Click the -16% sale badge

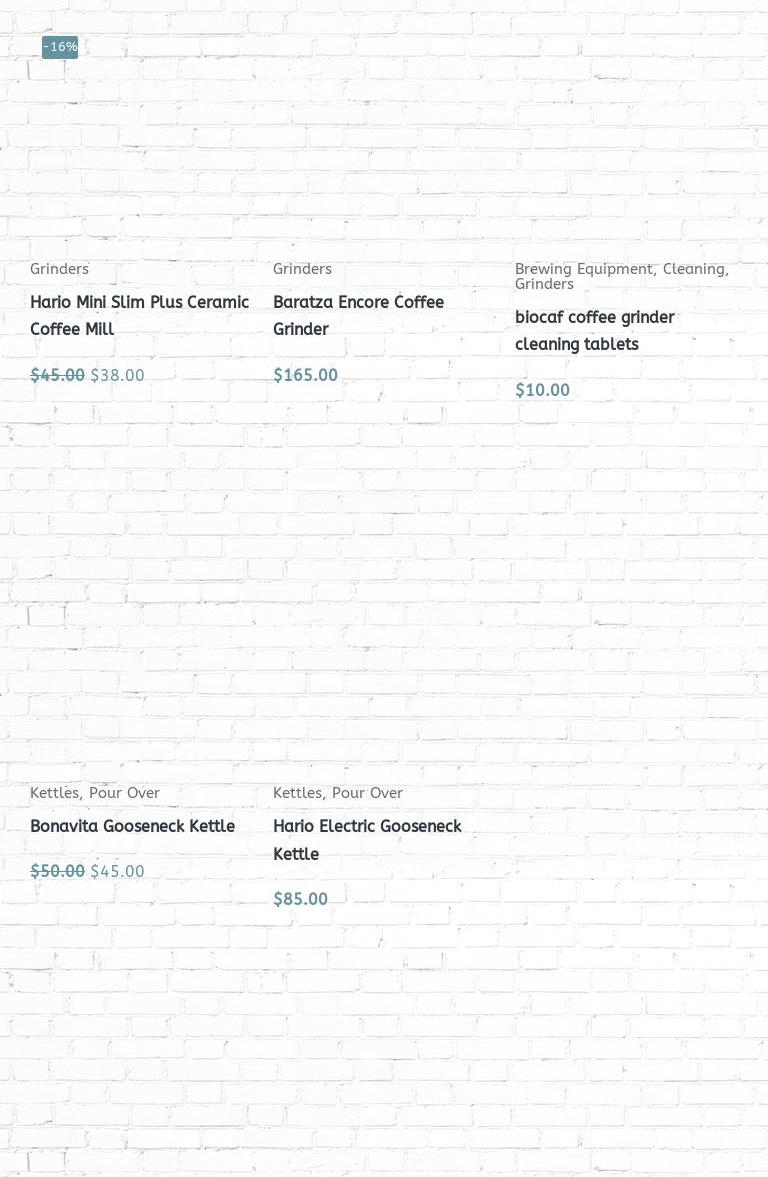point(60,47)
